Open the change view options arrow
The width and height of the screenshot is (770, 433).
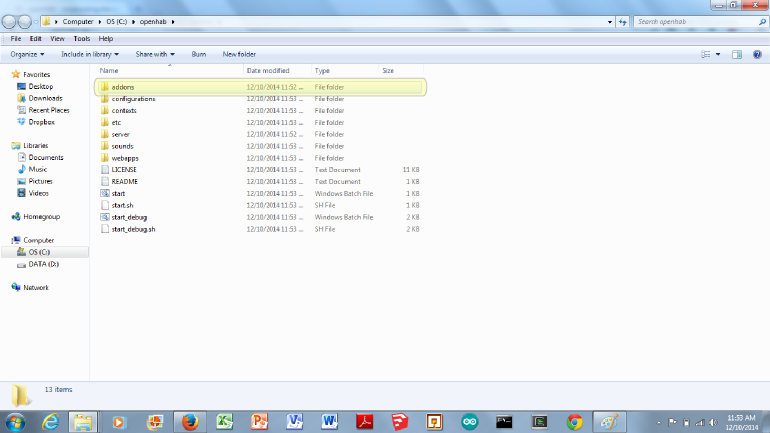coord(718,54)
